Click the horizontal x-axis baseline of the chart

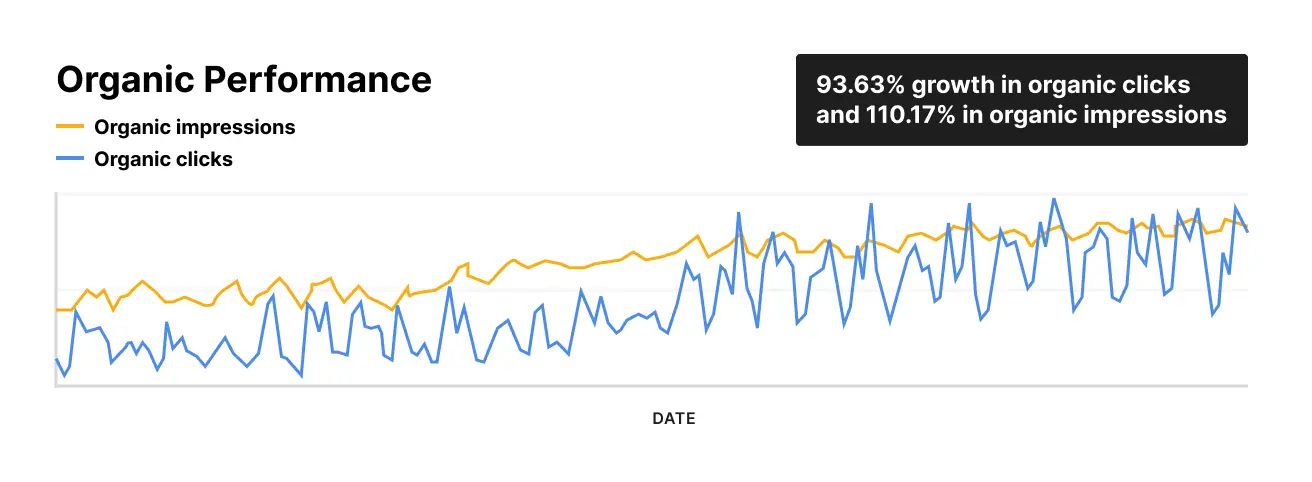click(650, 385)
